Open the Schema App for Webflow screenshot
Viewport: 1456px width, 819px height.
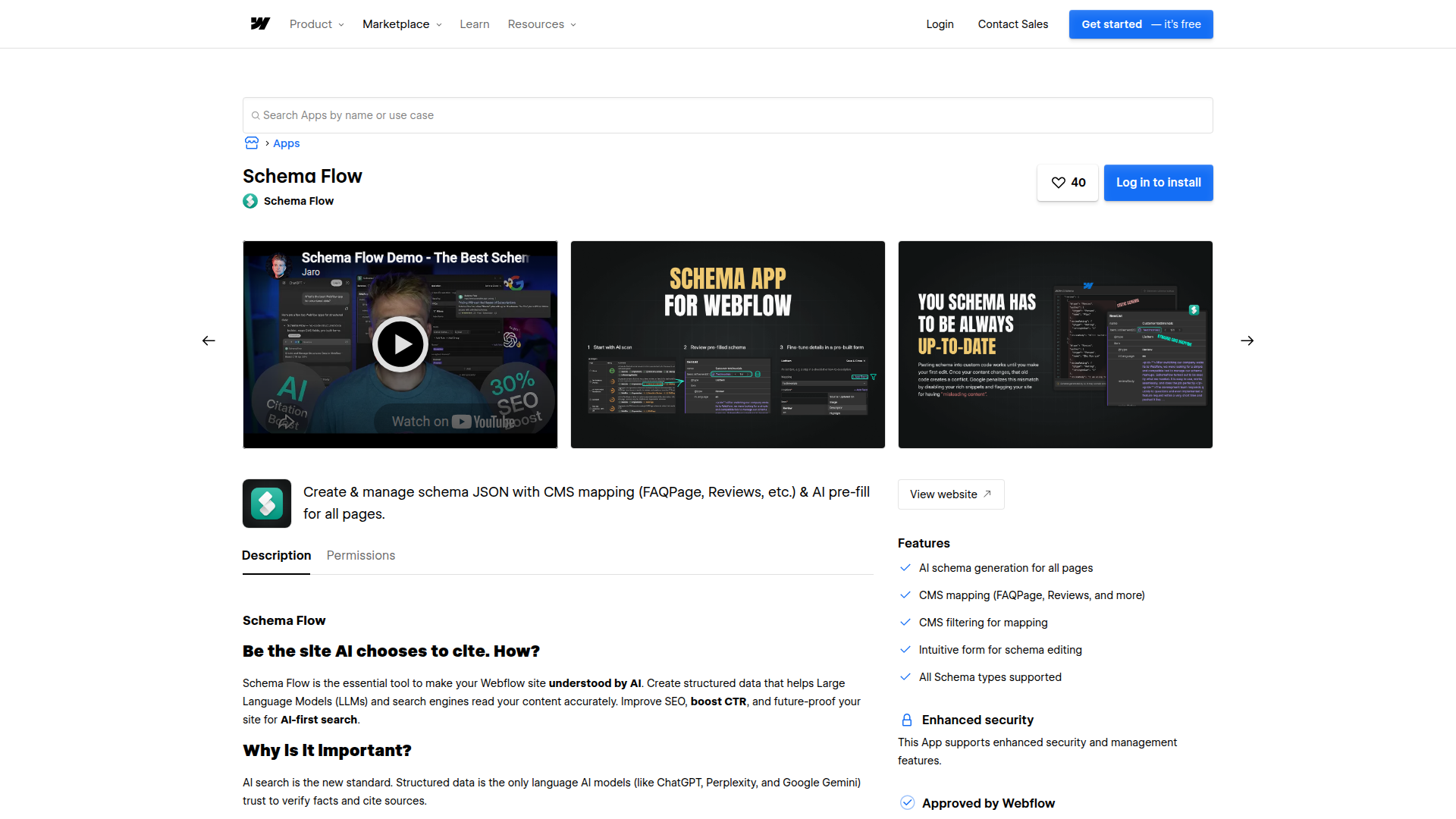point(728,344)
